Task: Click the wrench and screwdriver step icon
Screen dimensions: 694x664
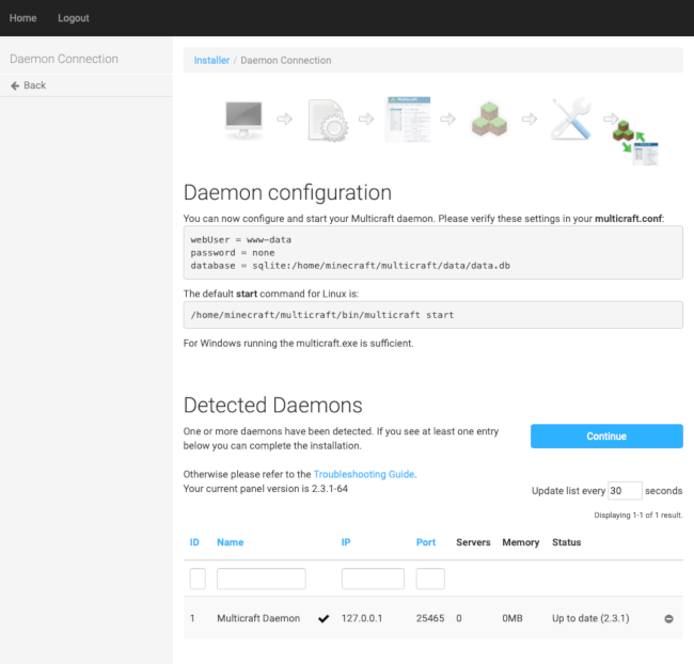Action: (570, 119)
